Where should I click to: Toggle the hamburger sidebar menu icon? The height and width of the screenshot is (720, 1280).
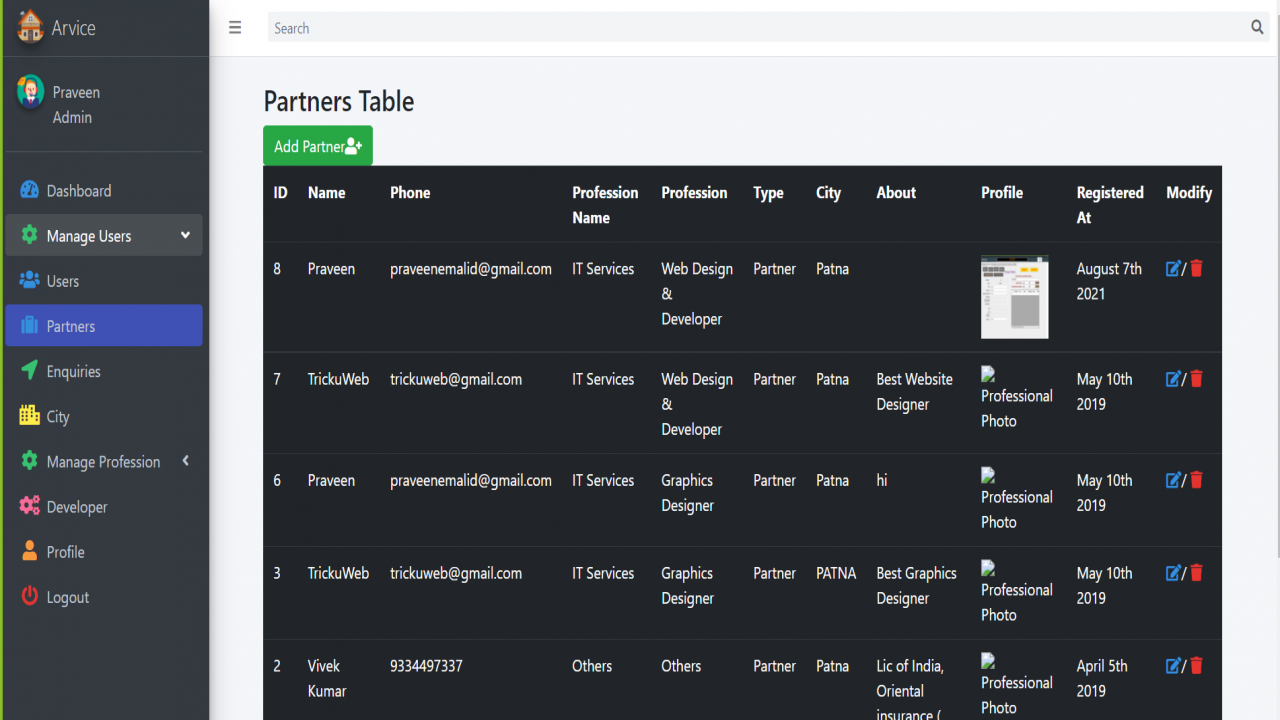[235, 28]
